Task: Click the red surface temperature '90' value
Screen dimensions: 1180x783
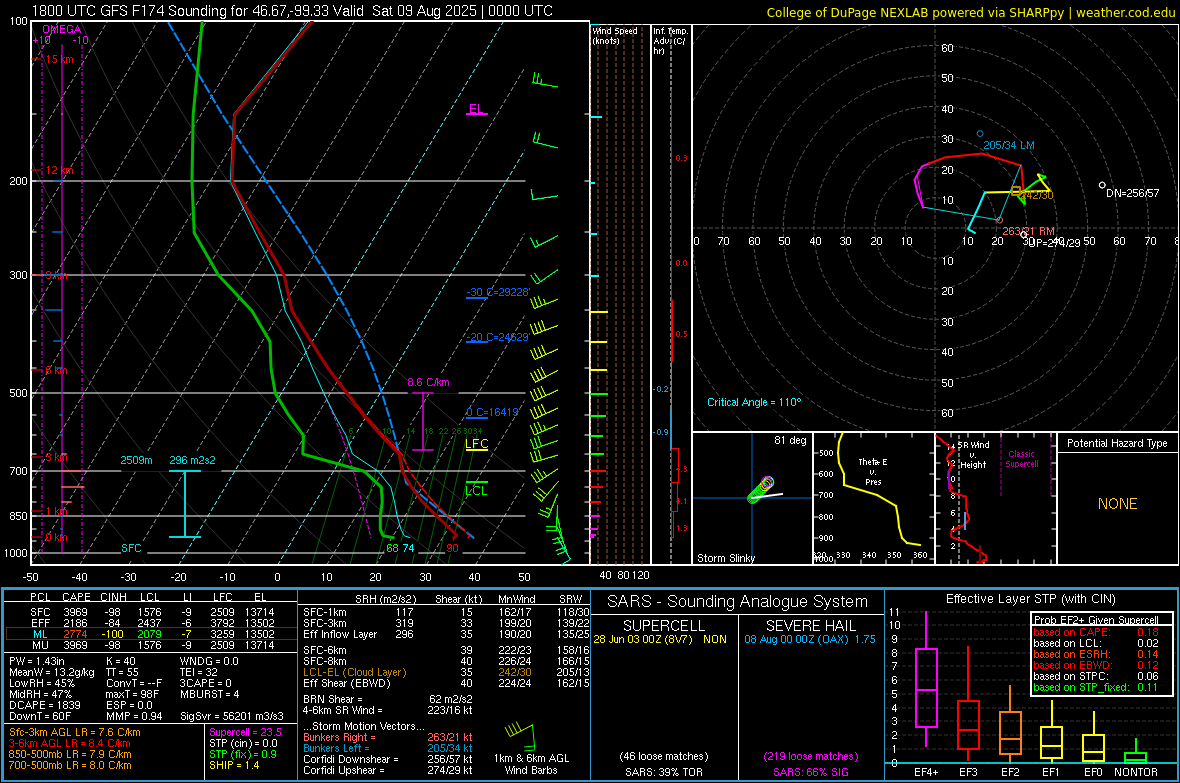Action: click(452, 548)
